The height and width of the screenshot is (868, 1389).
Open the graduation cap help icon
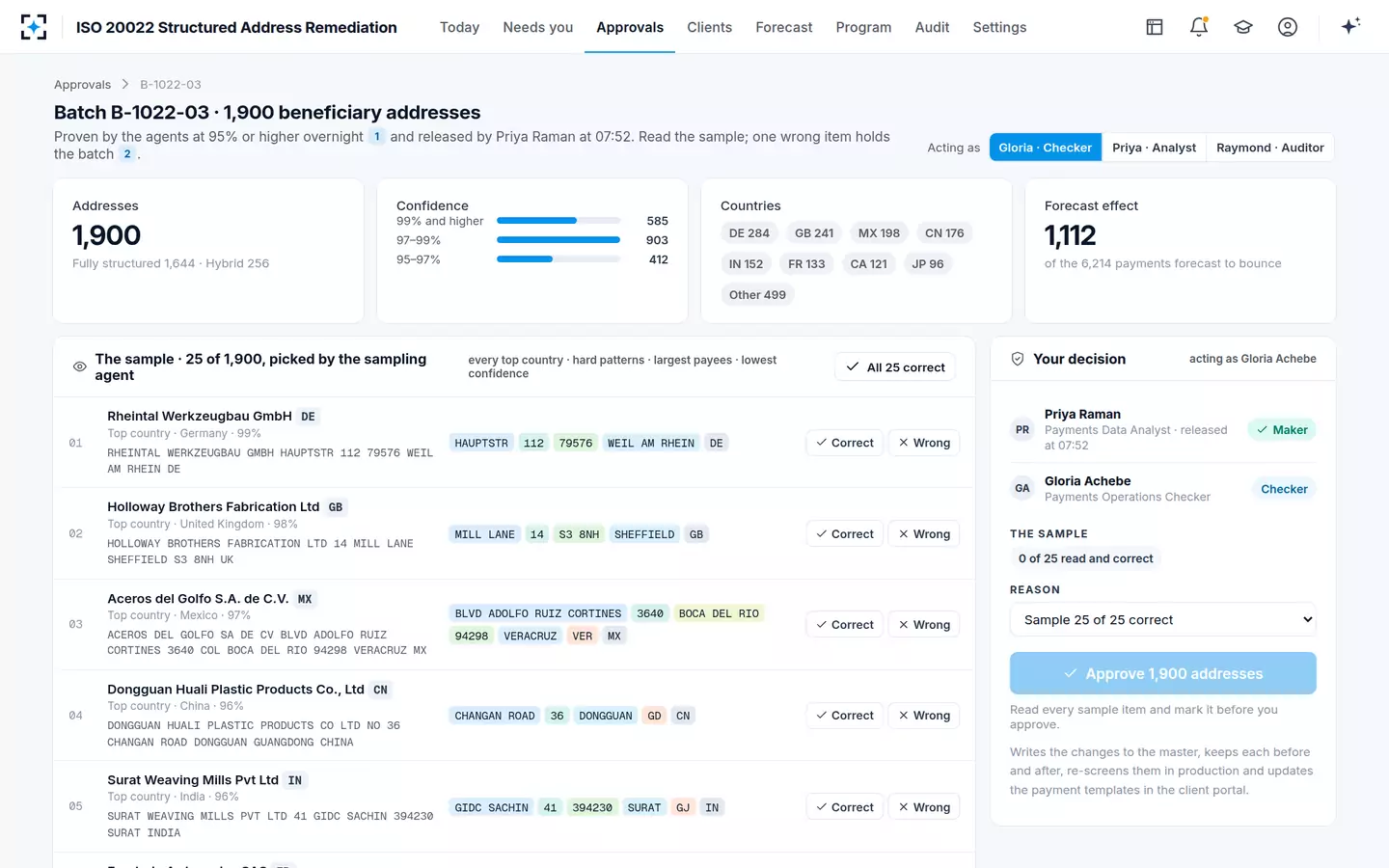coord(1243,27)
